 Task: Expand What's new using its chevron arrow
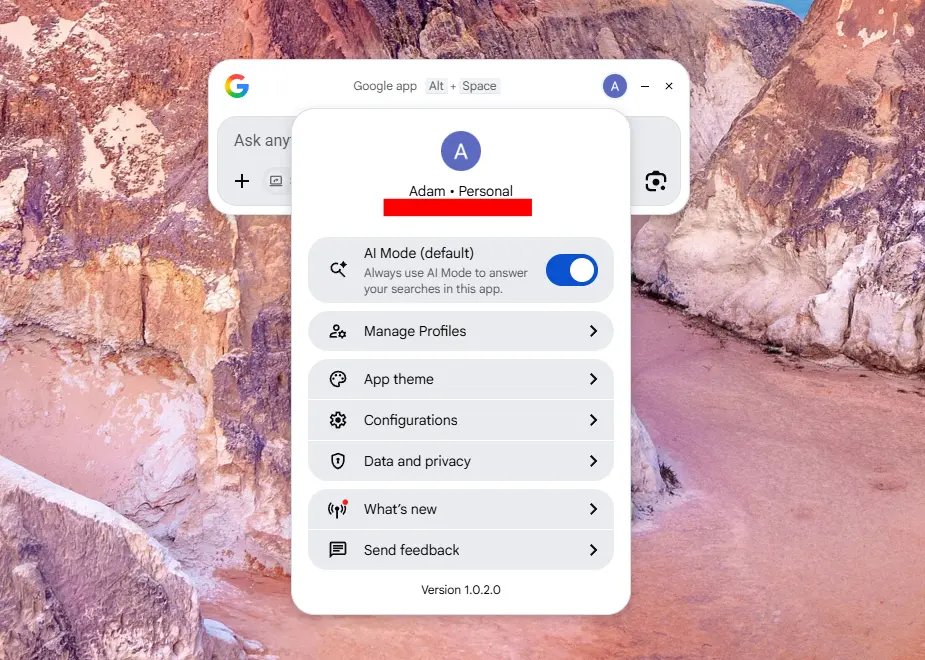(x=593, y=509)
